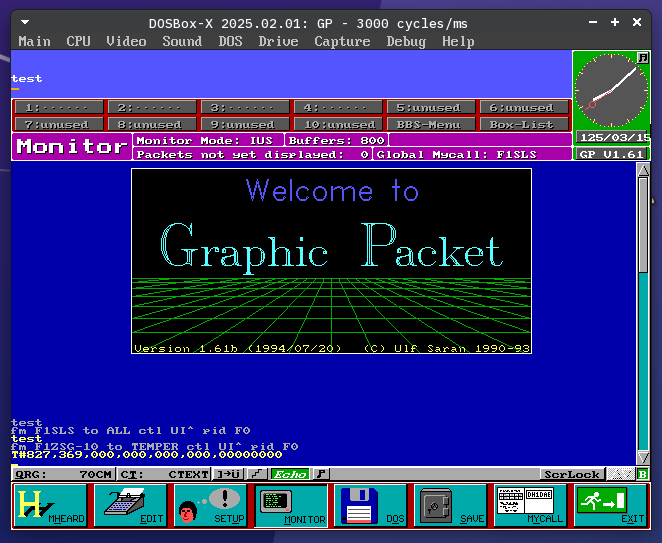Open the Capture menu
The image size is (662, 543).
pyautogui.click(x=342, y=41)
